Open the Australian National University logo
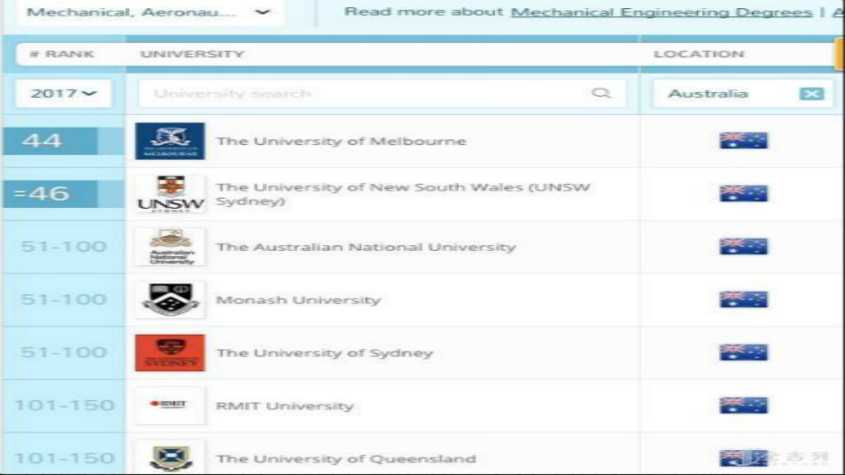Screen dimensions: 845x475 (170, 246)
